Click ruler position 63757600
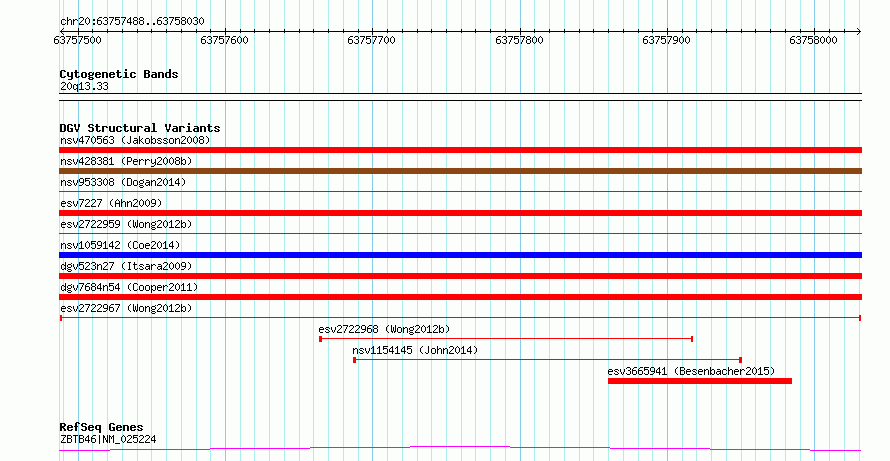890x461 pixels. click(225, 40)
